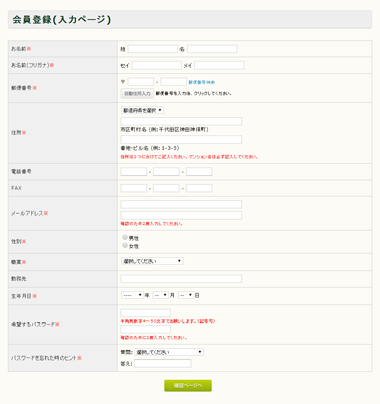Select the 女性 (female) radio button

click(125, 246)
